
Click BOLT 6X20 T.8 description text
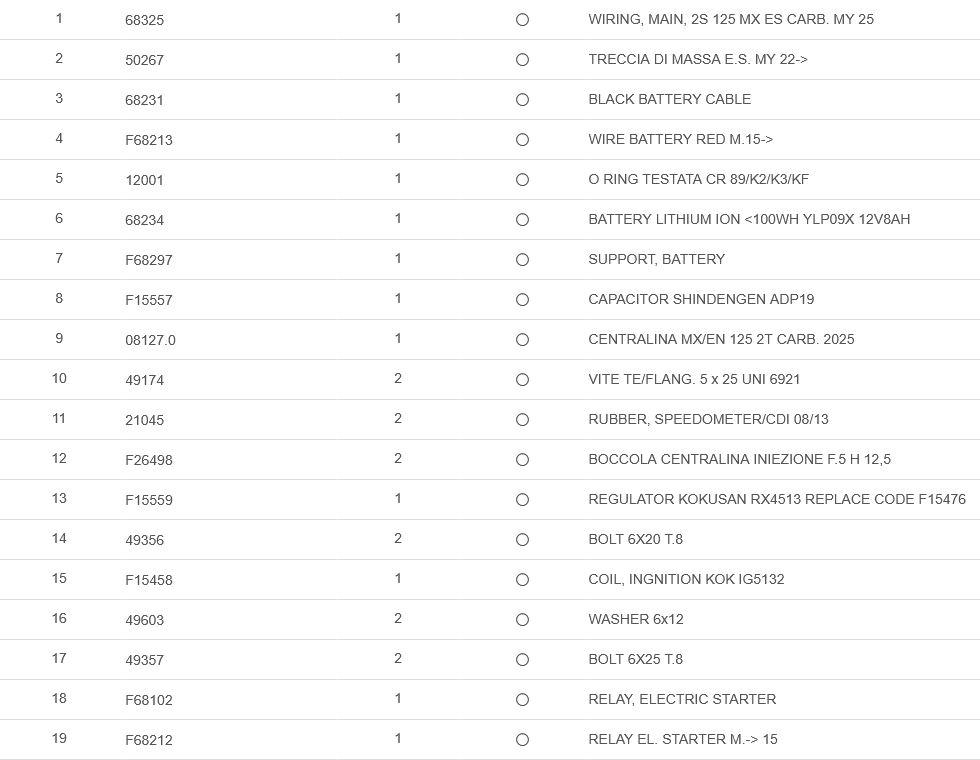point(635,539)
